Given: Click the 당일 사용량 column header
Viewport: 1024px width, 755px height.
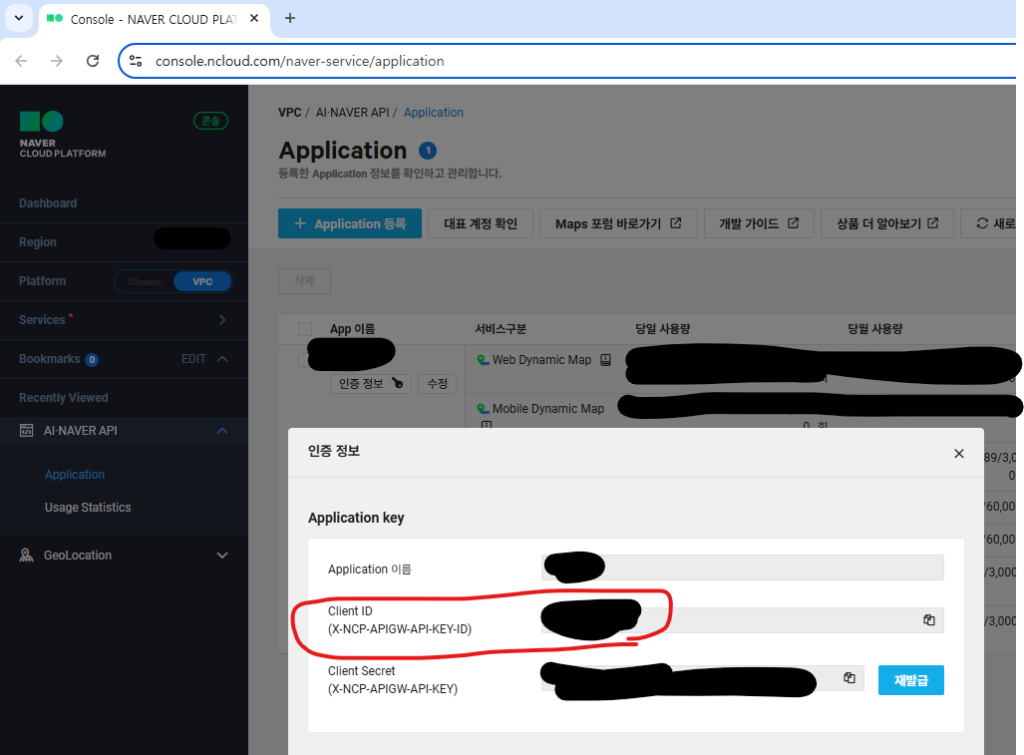Looking at the screenshot, I should pyautogui.click(x=662, y=329).
